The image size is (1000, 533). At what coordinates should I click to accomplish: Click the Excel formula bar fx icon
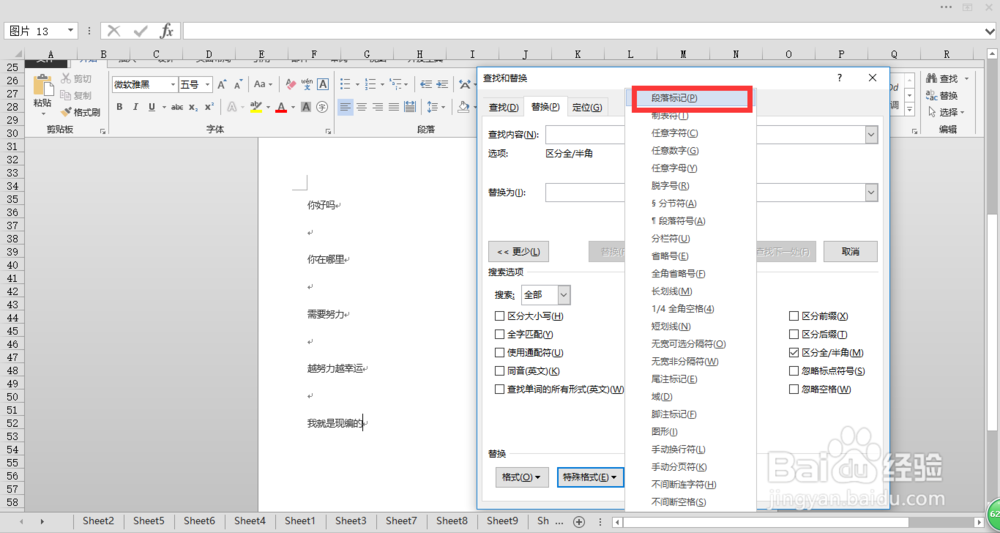pyautogui.click(x=166, y=31)
